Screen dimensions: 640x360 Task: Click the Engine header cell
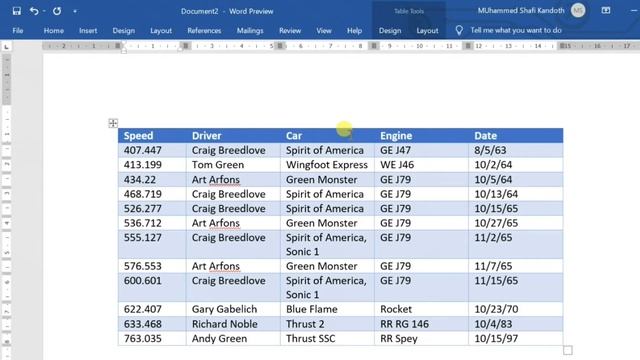[421, 136]
